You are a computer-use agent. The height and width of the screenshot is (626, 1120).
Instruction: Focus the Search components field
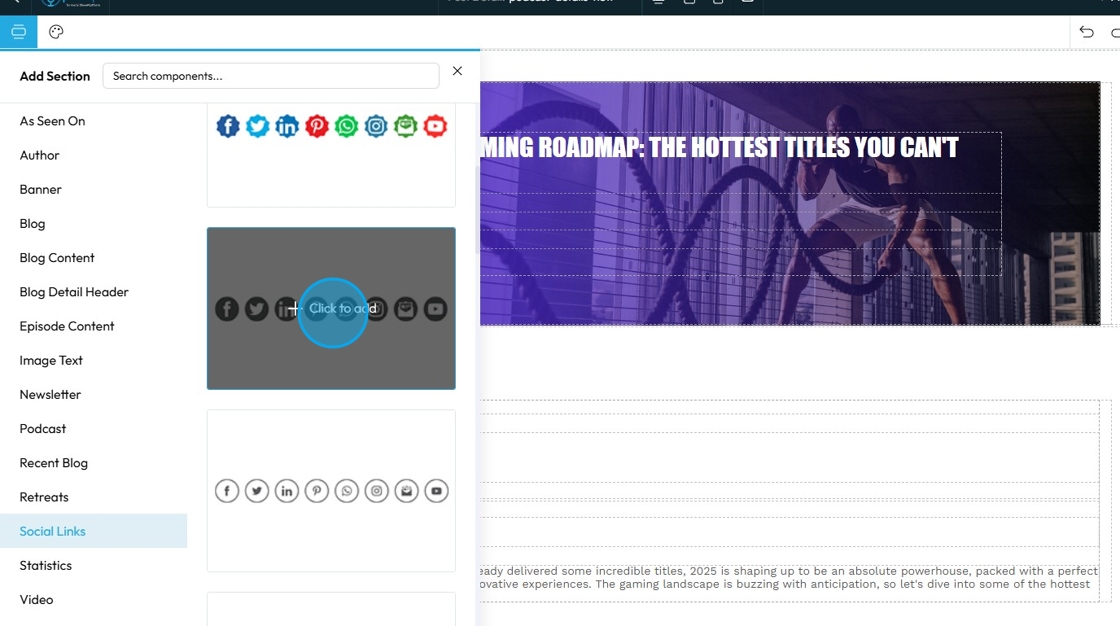(271, 76)
